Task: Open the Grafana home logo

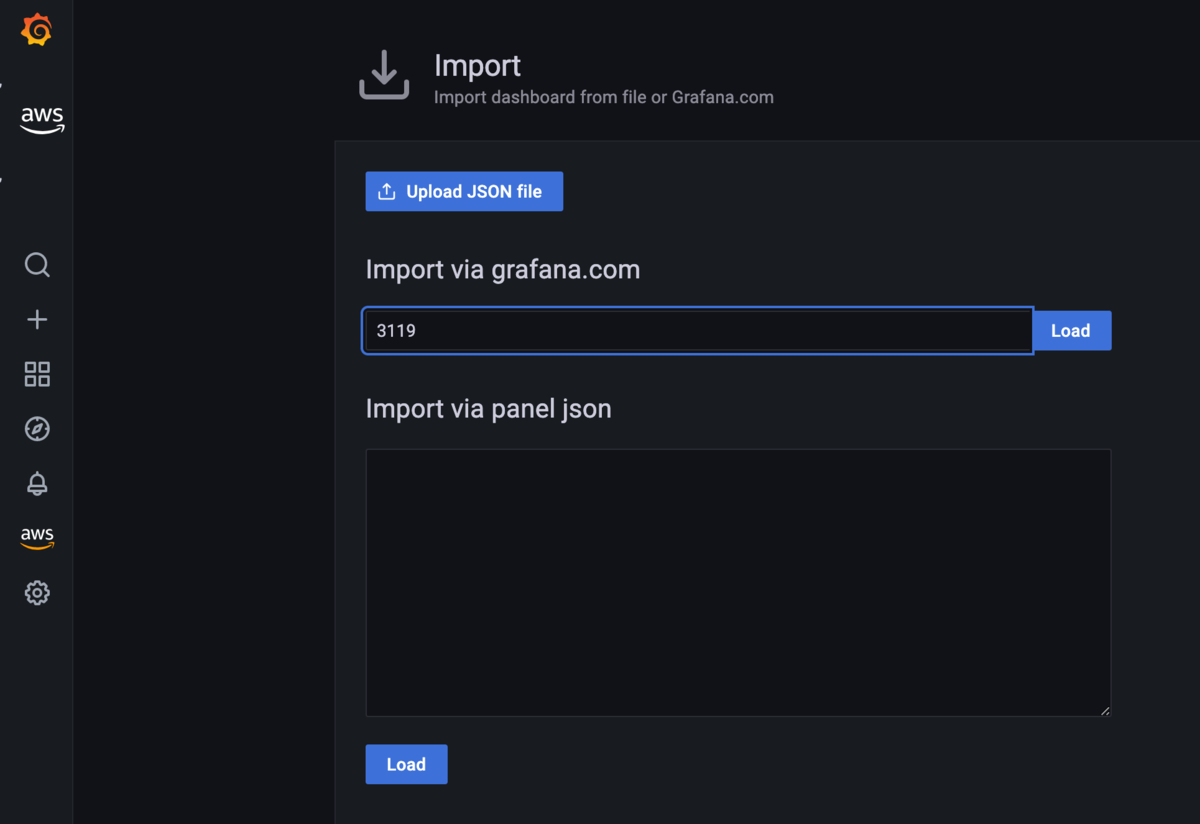Action: [x=37, y=30]
